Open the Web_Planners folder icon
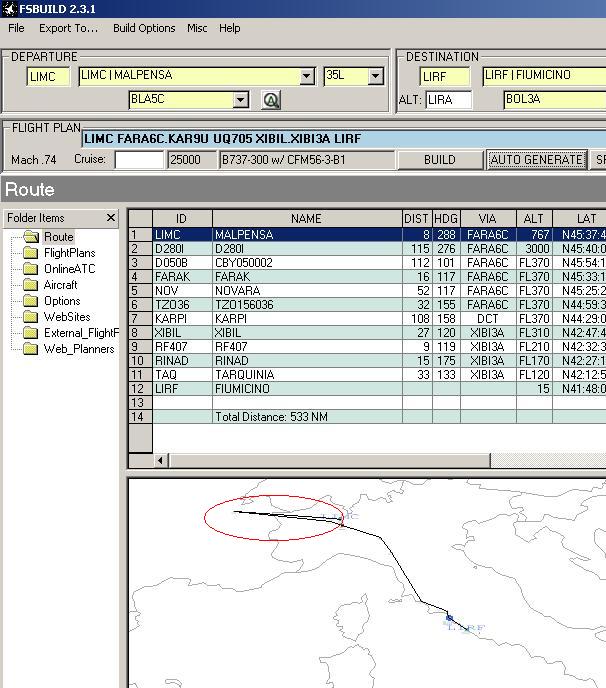The width and height of the screenshot is (606, 688). 30,349
